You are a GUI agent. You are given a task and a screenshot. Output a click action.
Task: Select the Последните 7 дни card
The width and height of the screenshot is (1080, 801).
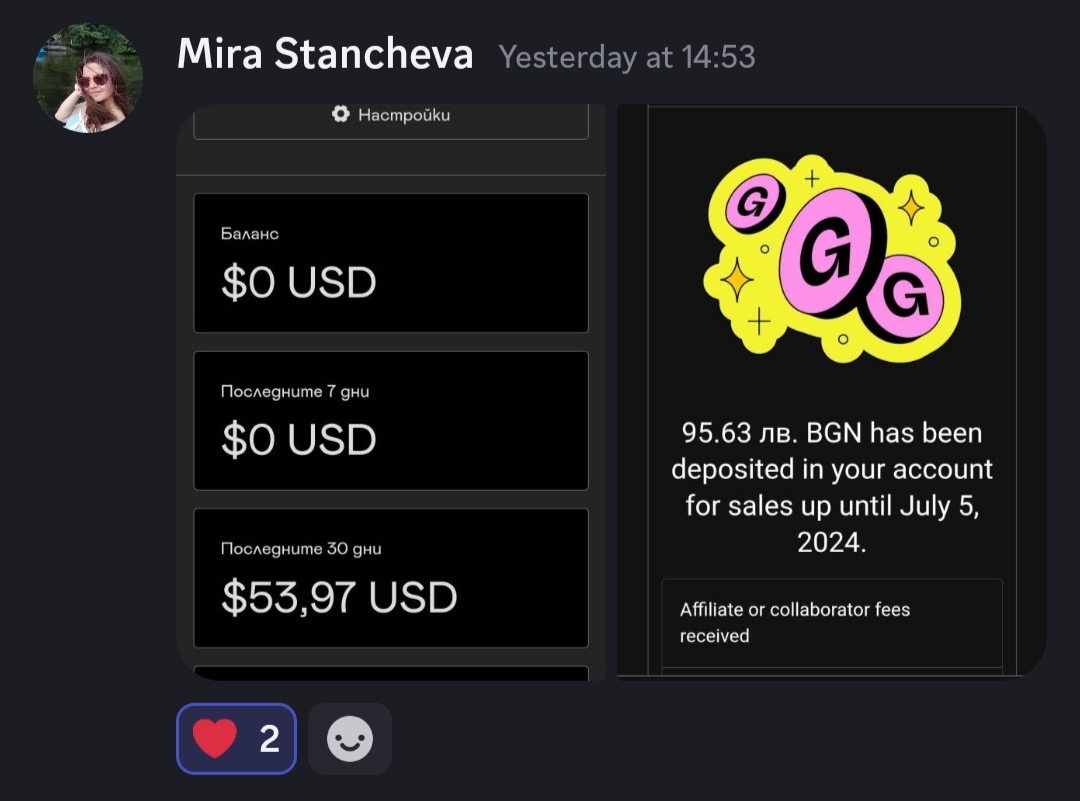click(391, 420)
